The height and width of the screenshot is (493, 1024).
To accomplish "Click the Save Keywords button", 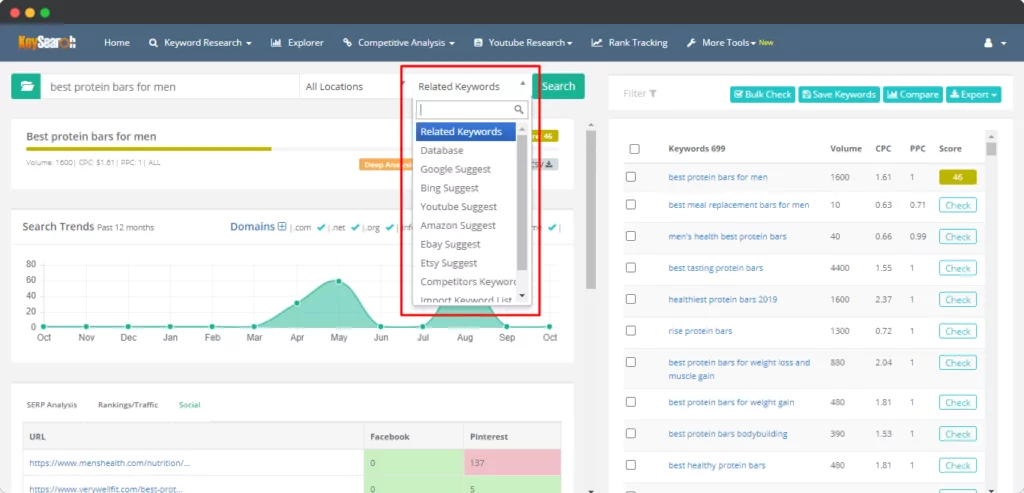I will [x=839, y=95].
